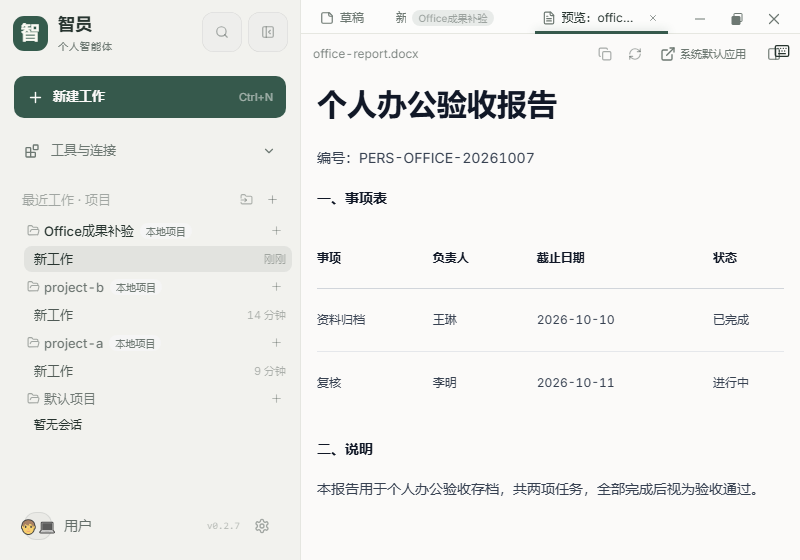This screenshot has height=560, width=800.
Task: Expand the 工具与连接 section
Action: [x=269, y=150]
